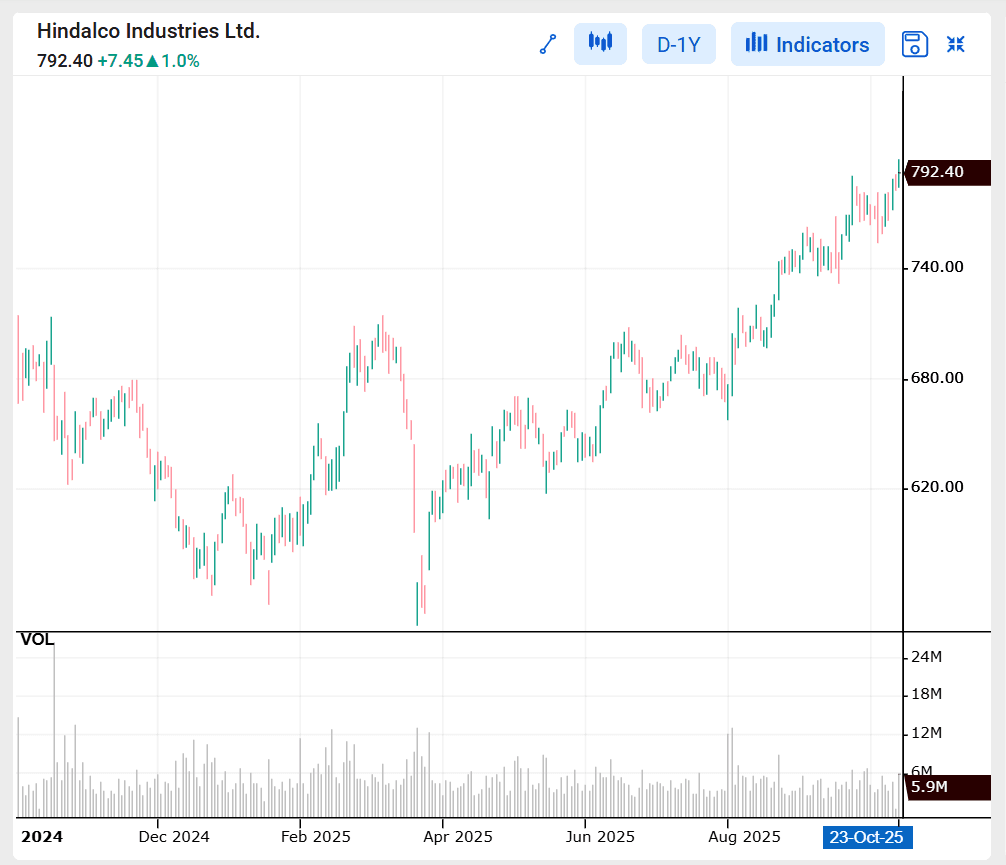The height and width of the screenshot is (865, 1006).
Task: Click the 12M volume axis label
Action: click(x=926, y=733)
